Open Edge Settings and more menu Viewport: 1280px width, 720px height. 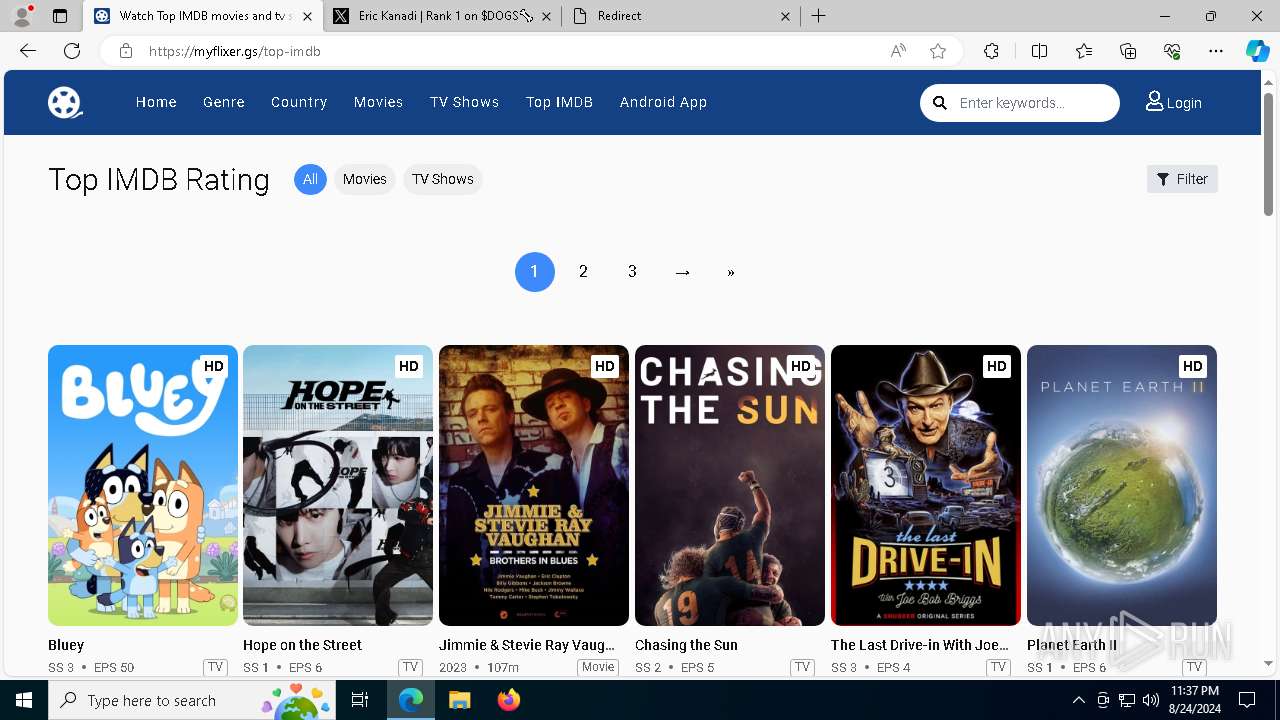click(x=1216, y=51)
